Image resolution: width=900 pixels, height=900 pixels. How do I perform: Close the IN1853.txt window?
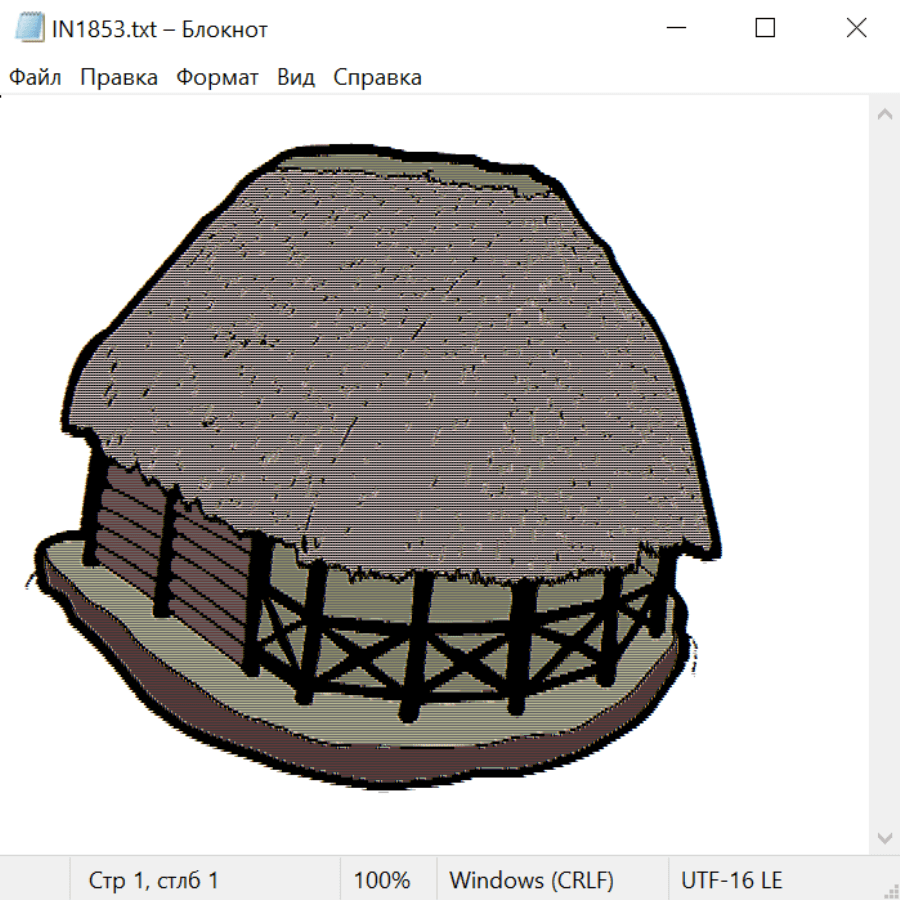(856, 29)
